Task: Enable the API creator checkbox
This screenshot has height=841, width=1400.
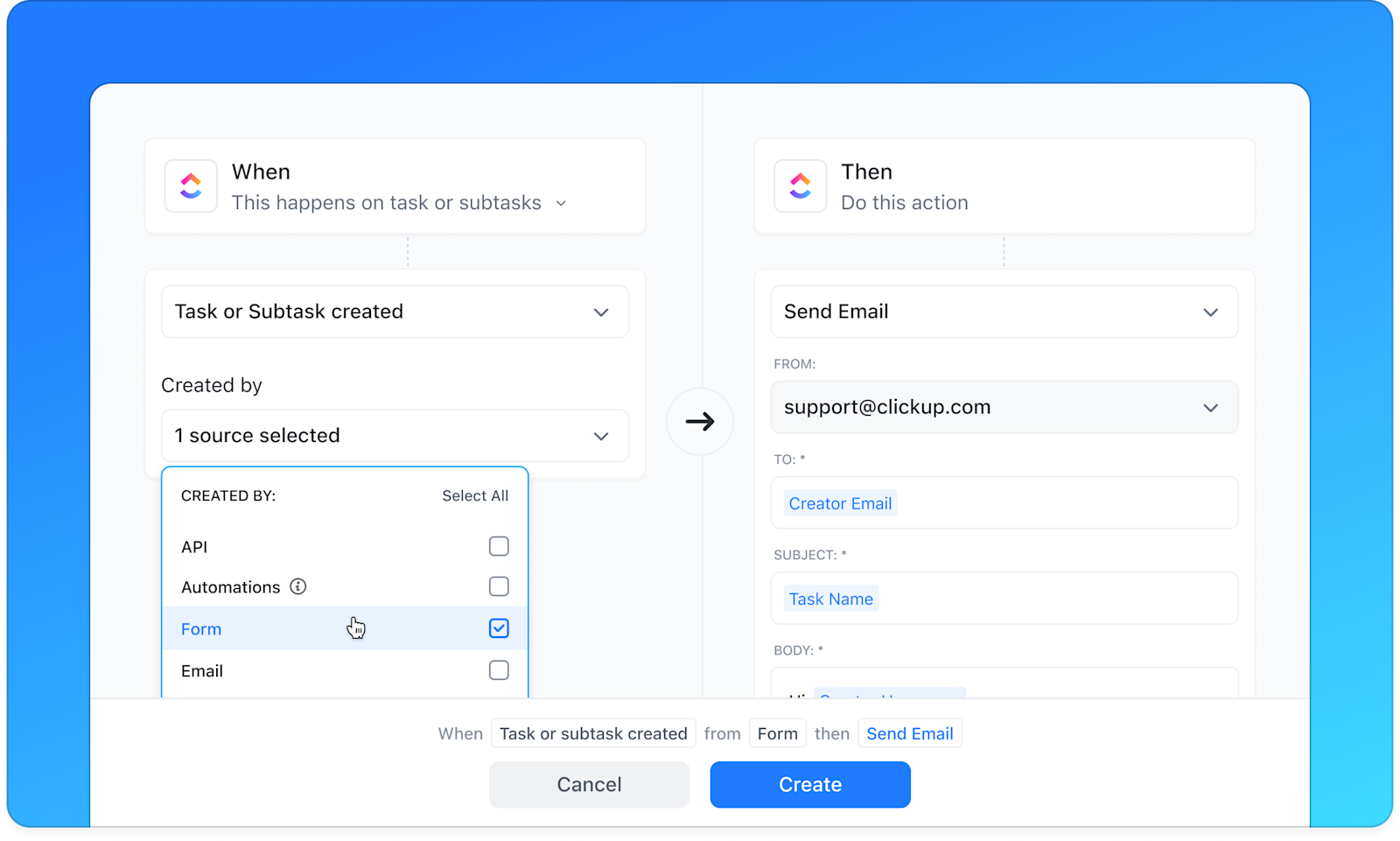Action: pyautogui.click(x=499, y=545)
